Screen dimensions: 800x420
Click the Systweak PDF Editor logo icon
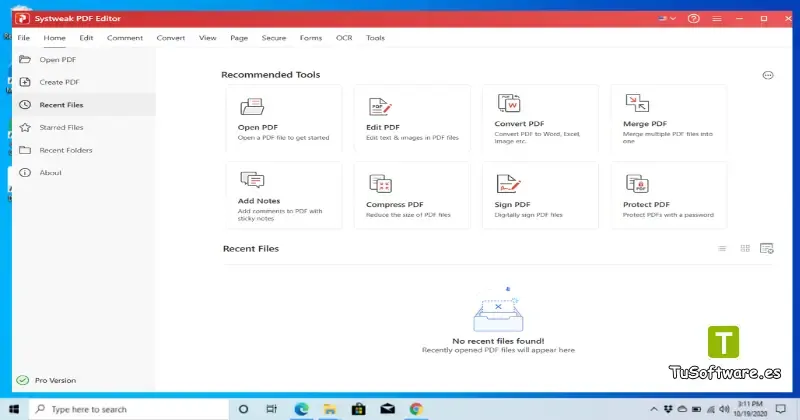(x=22, y=18)
